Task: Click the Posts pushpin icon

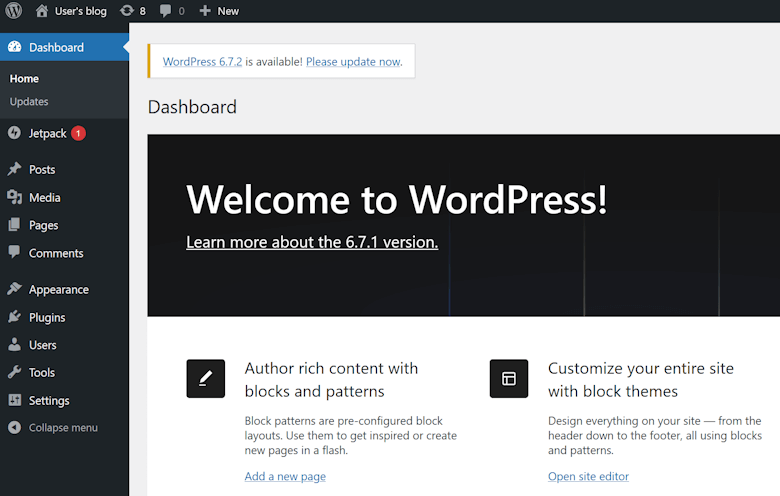Action: 14,169
